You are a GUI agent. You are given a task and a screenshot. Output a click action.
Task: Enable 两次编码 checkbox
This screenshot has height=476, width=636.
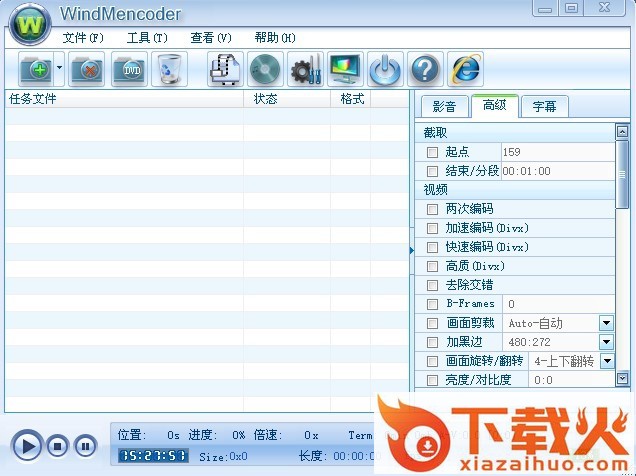432,209
